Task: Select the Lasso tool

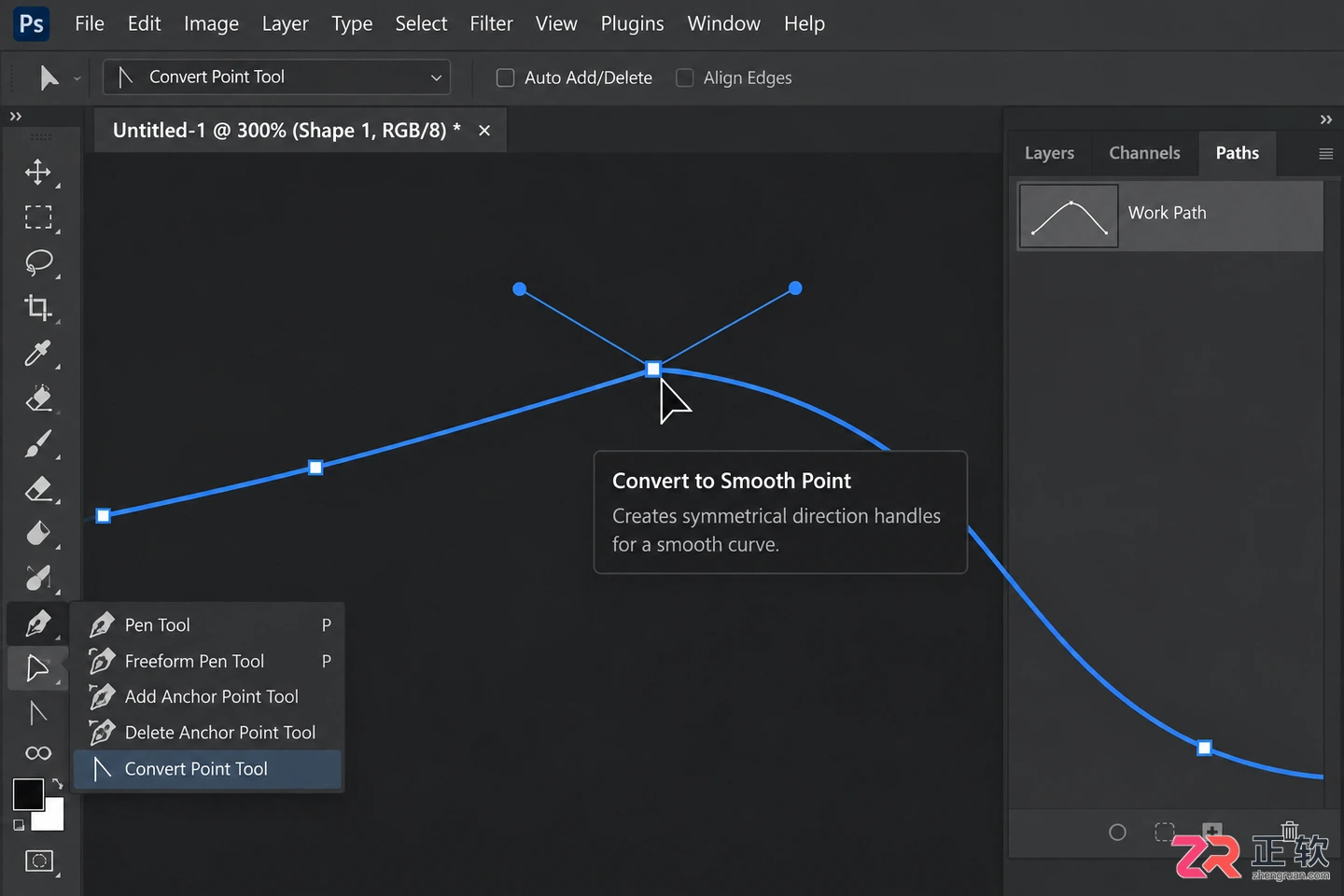Action: tap(38, 262)
